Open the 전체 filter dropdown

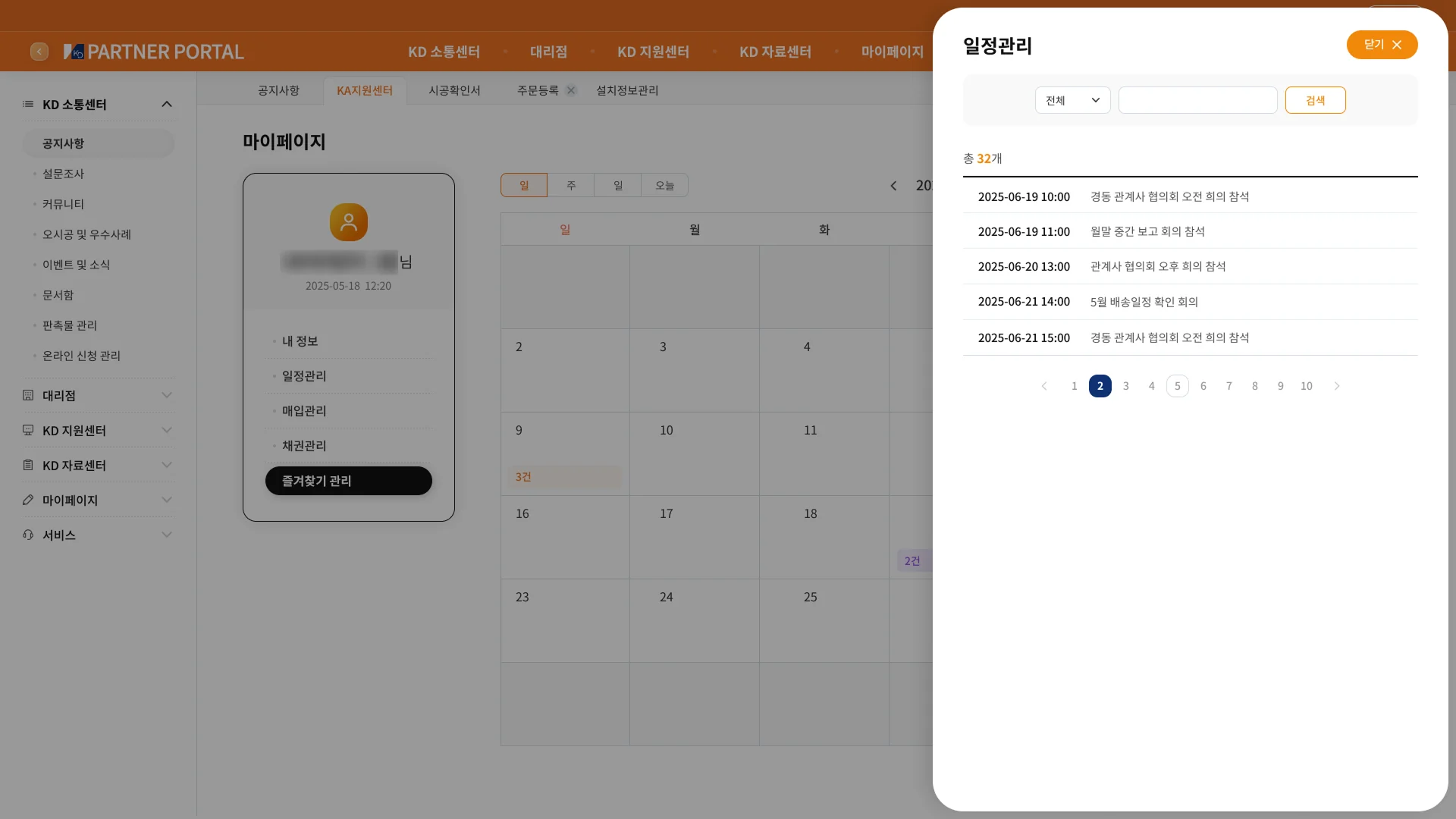click(x=1072, y=100)
